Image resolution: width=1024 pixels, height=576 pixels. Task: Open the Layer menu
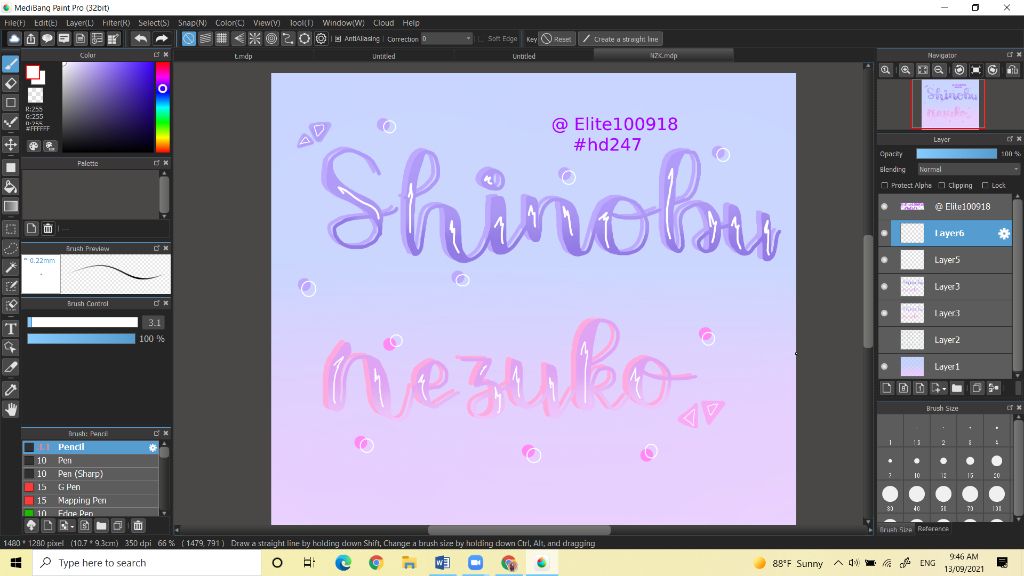click(80, 23)
